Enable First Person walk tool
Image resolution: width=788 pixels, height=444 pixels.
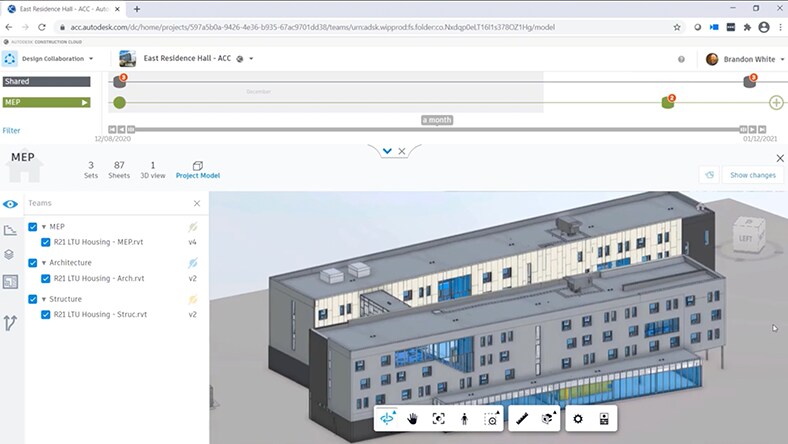click(x=464, y=419)
